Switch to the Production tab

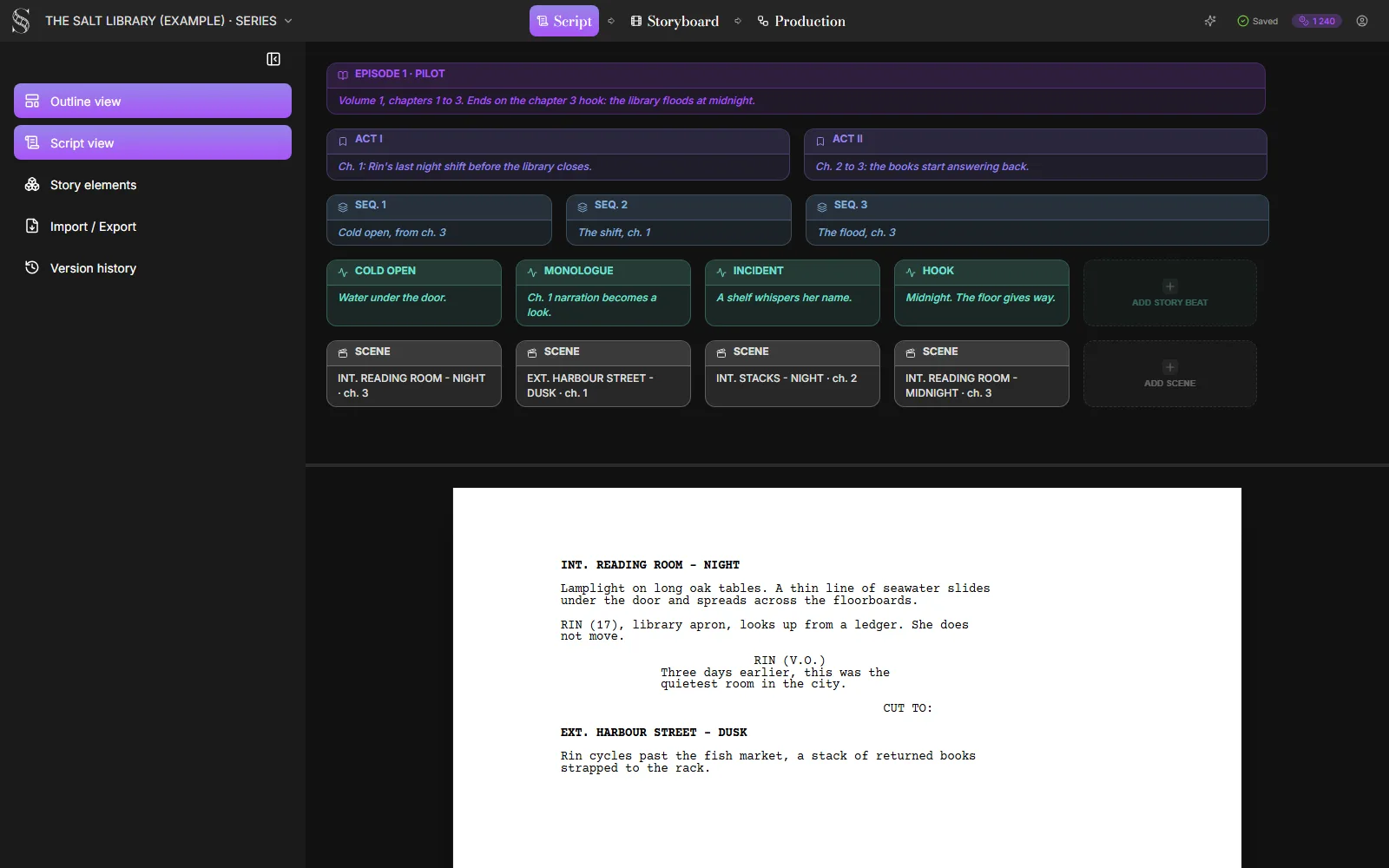tap(801, 21)
